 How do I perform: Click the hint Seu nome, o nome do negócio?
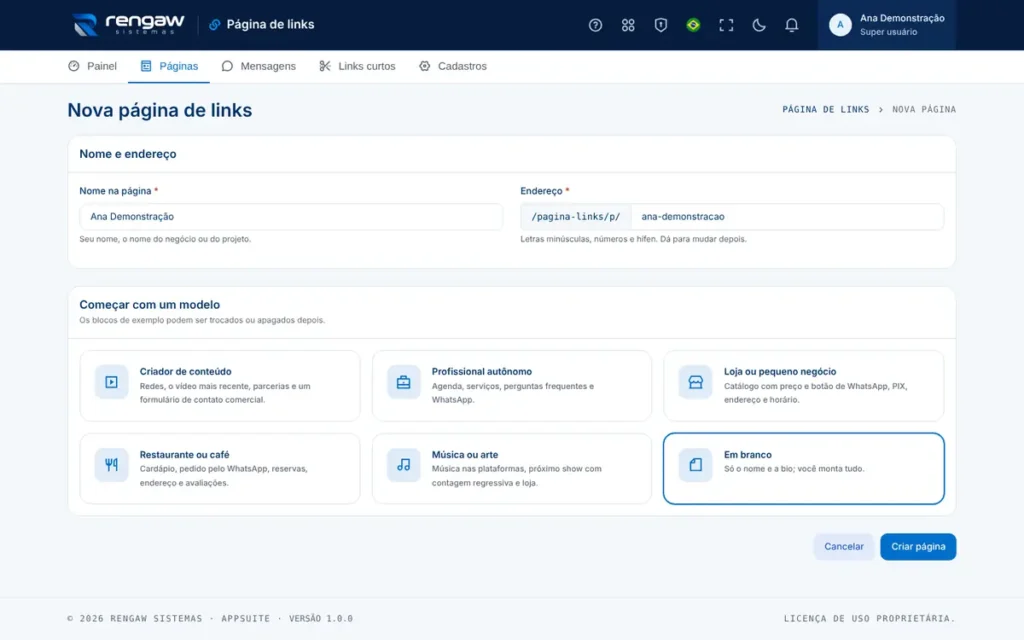coord(165,239)
